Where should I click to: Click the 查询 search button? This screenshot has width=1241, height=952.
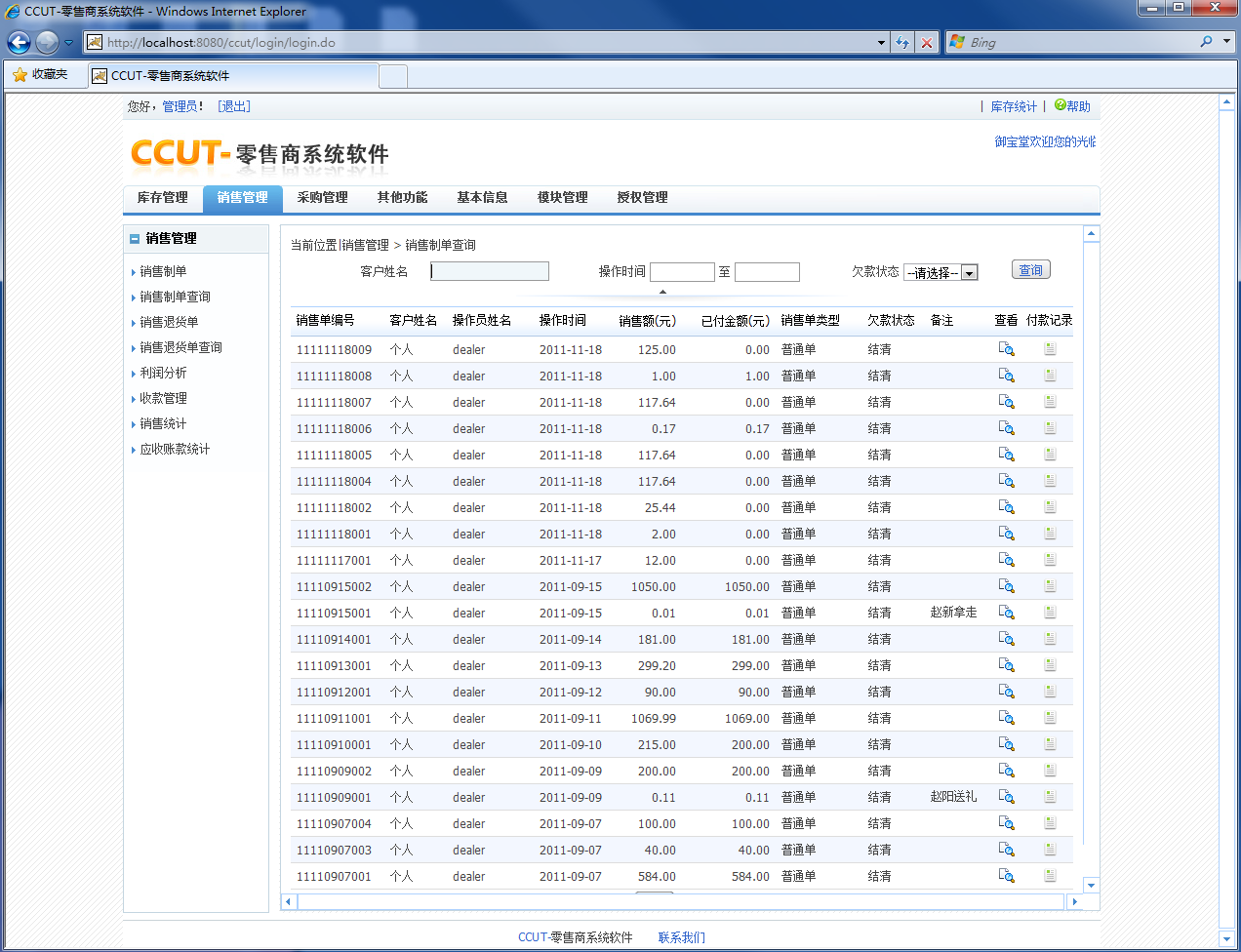tap(1030, 270)
